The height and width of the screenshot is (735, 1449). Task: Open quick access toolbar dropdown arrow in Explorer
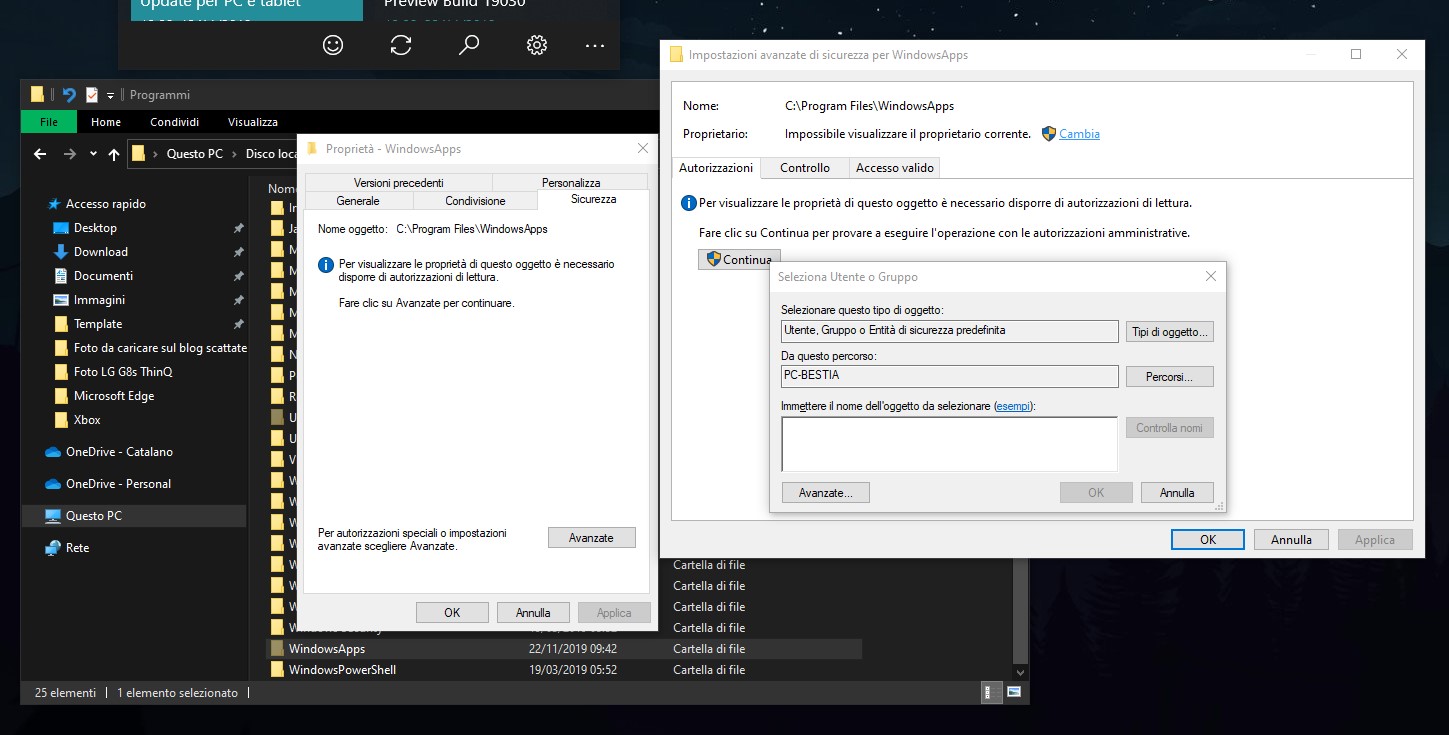110,95
